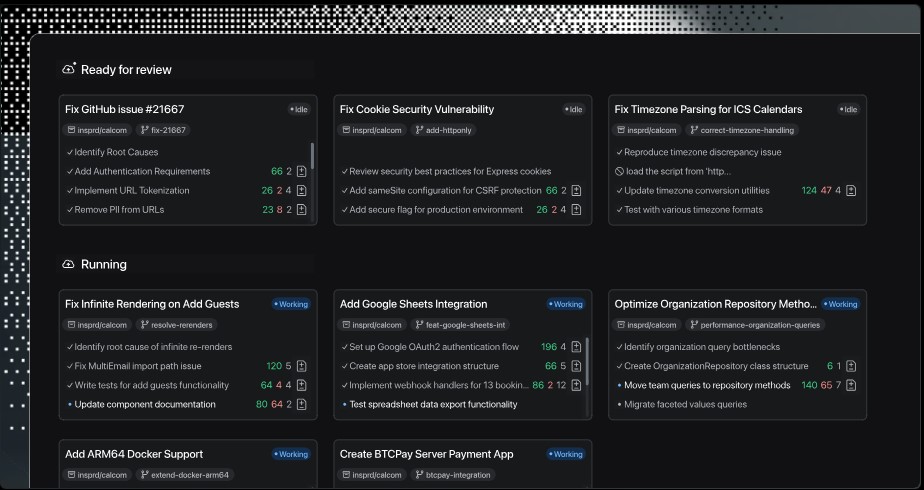Open diff icon for Fix MultiEmail import path issue
Screen dimensions: 924x490
click(302, 366)
